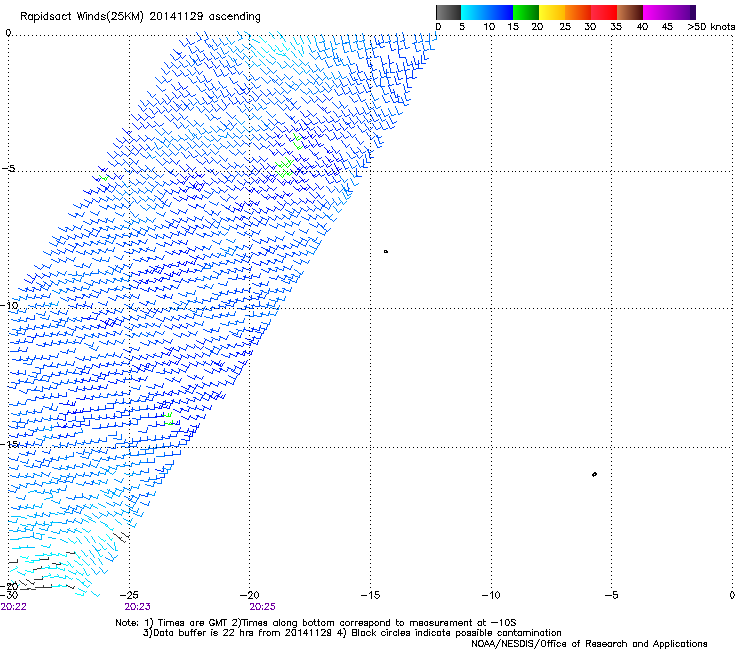This screenshot has width=740, height=650.
Task: Click the note line starting 'Note: 1) Times are GMT'
Action: 316,623
